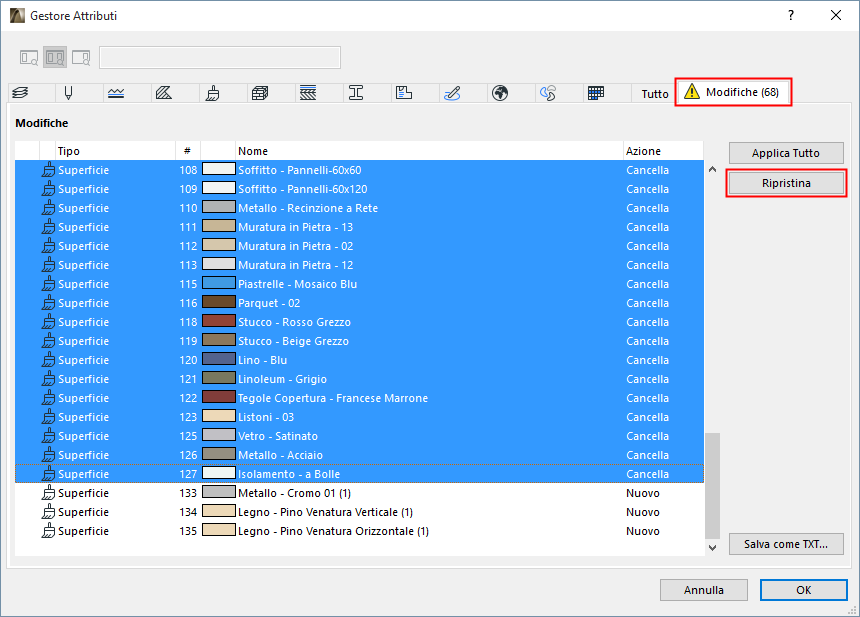Switch to left-list search view mode
The height and width of the screenshot is (617, 860).
click(x=29, y=57)
